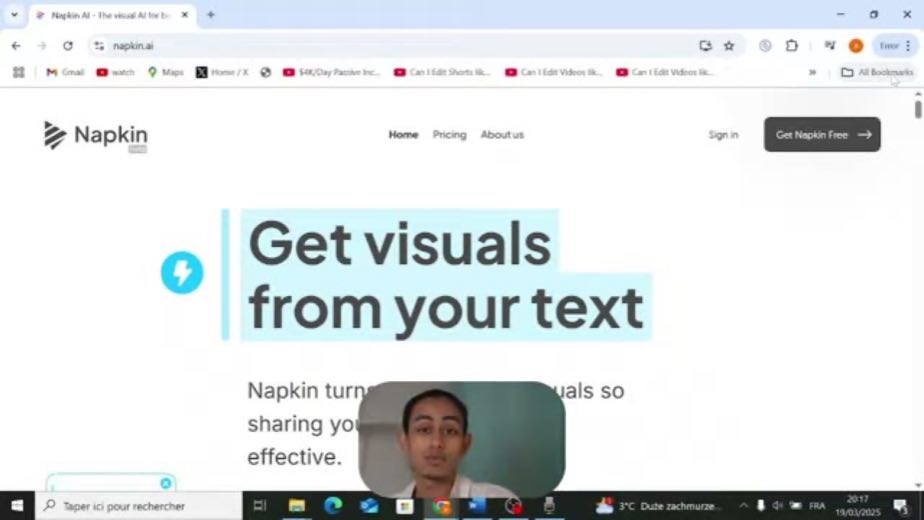Click the Get Napkin Free button
The height and width of the screenshot is (520, 924).
(822, 134)
